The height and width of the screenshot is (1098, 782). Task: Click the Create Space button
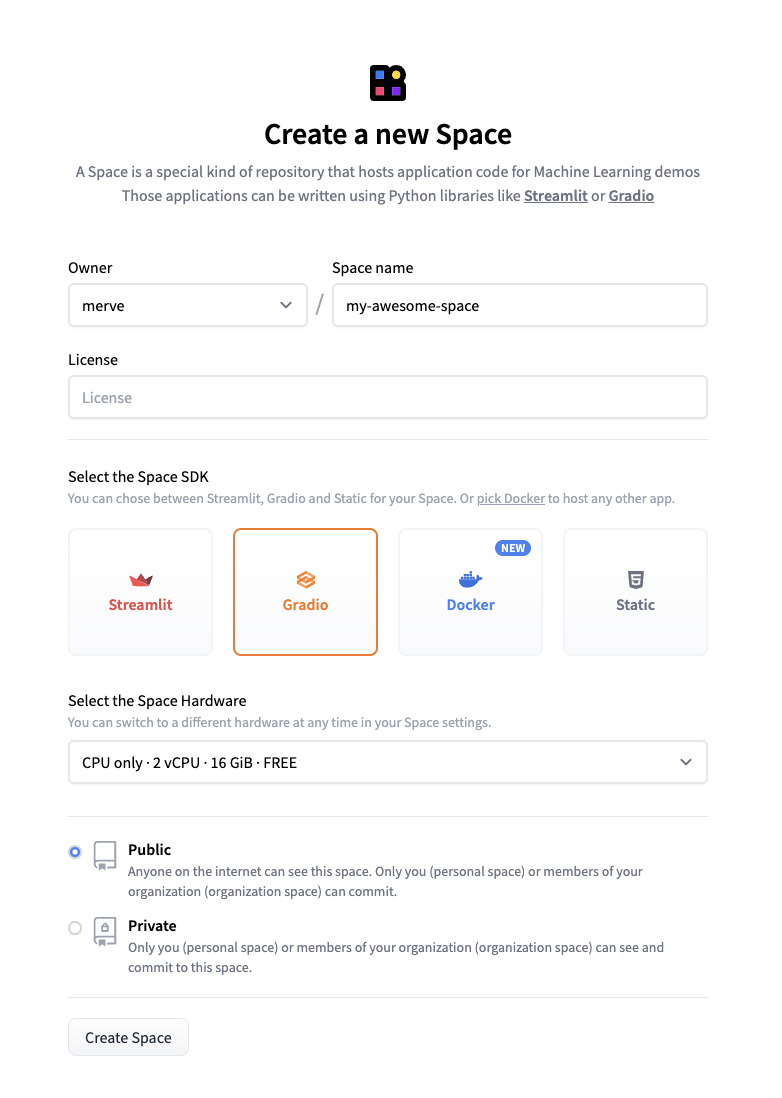coord(128,1038)
